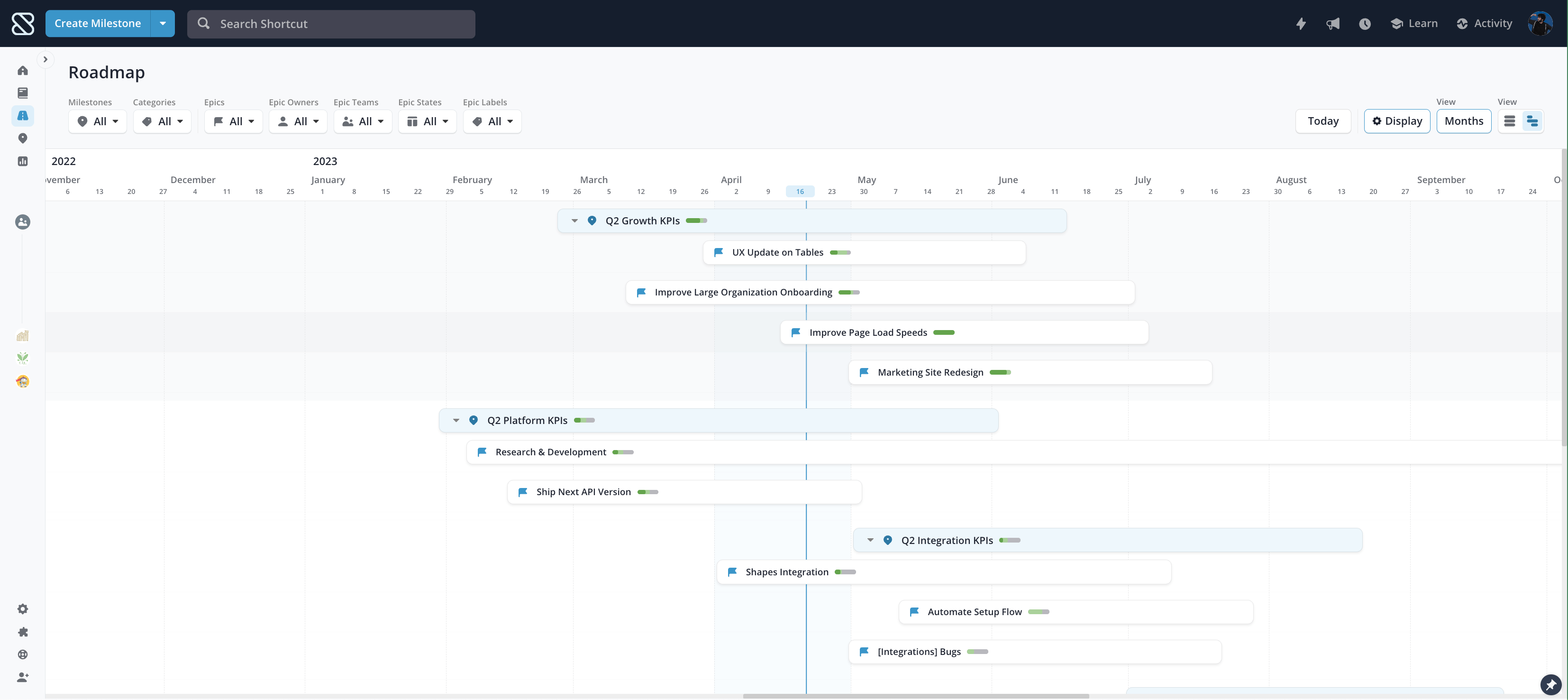Open recent history via the clock icon

(1365, 24)
